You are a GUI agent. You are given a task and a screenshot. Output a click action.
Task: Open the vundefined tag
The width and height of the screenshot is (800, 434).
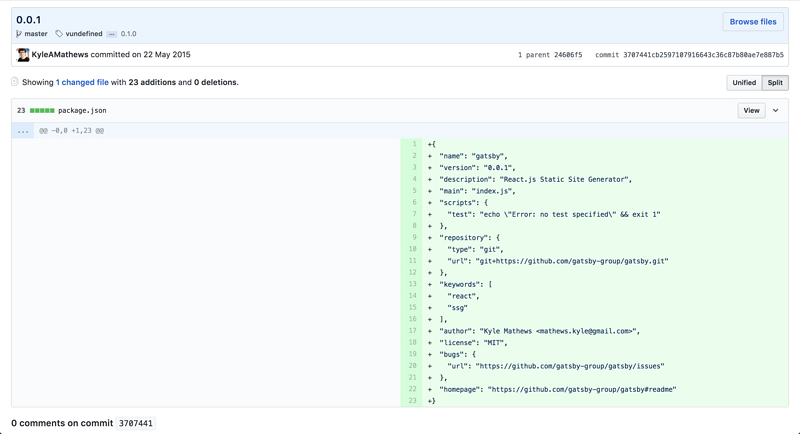pyautogui.click(x=84, y=34)
